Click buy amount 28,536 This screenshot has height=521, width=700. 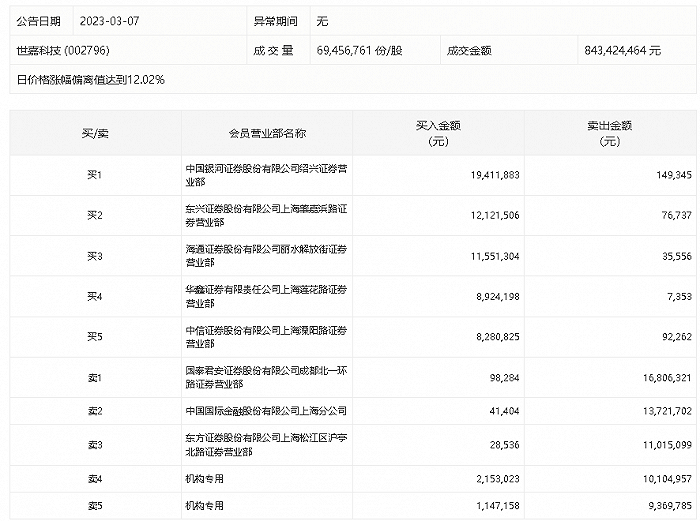(504, 445)
